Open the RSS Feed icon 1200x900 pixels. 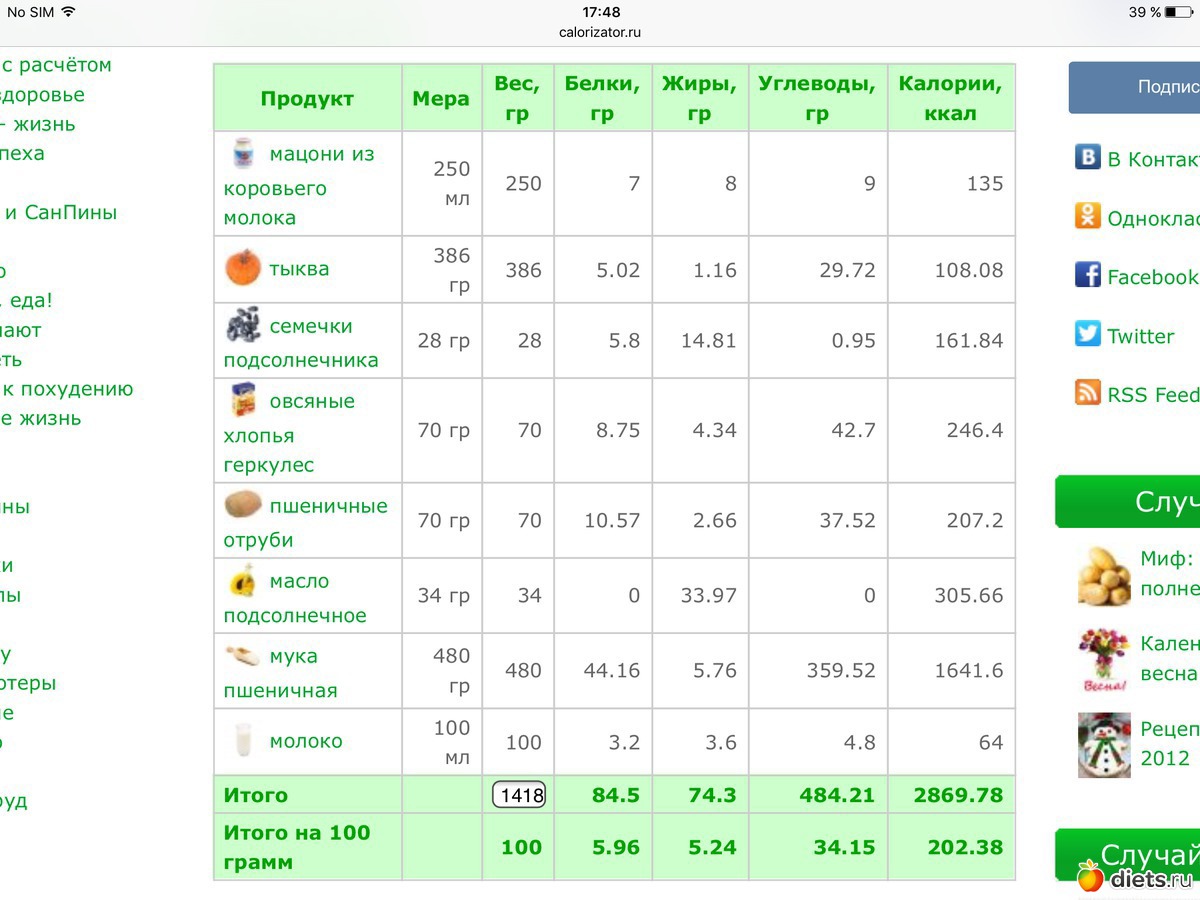pos(1087,393)
